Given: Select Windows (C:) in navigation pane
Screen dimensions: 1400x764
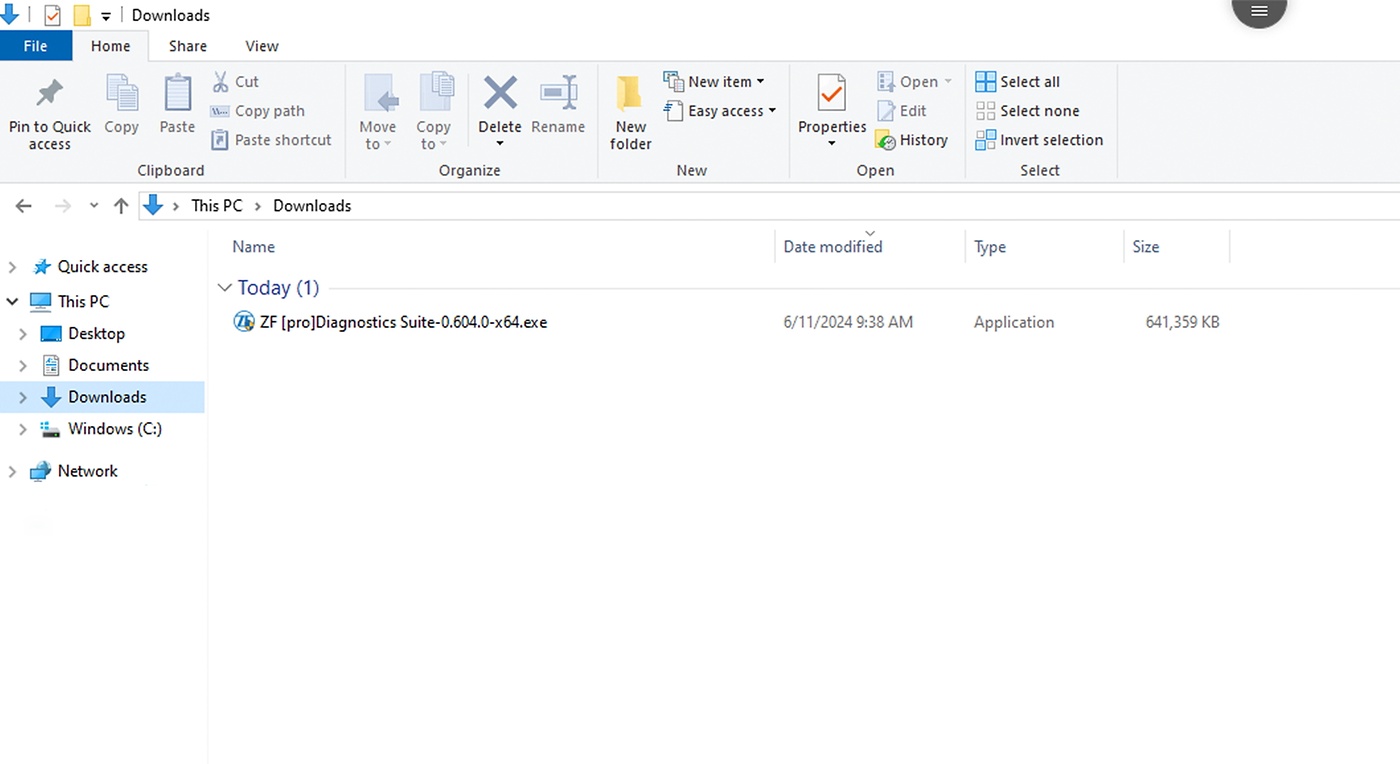Looking at the screenshot, I should 114,429.
